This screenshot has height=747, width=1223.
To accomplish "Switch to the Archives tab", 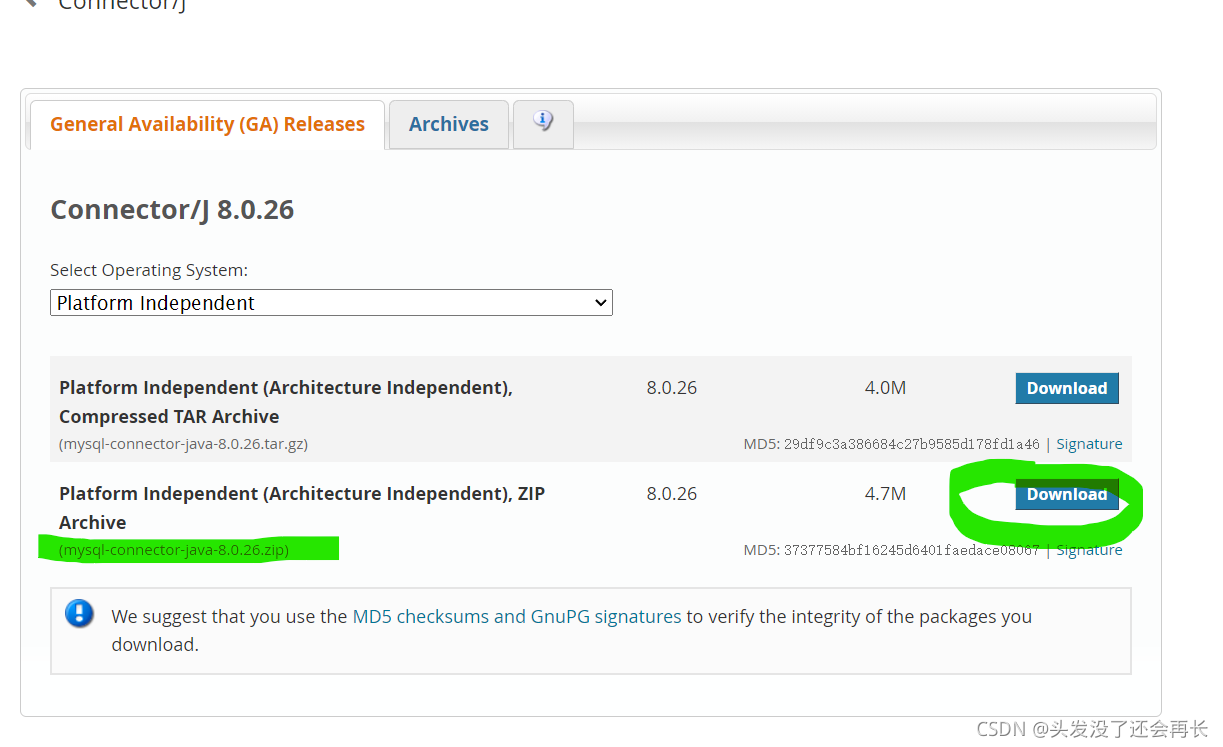I will click(449, 124).
